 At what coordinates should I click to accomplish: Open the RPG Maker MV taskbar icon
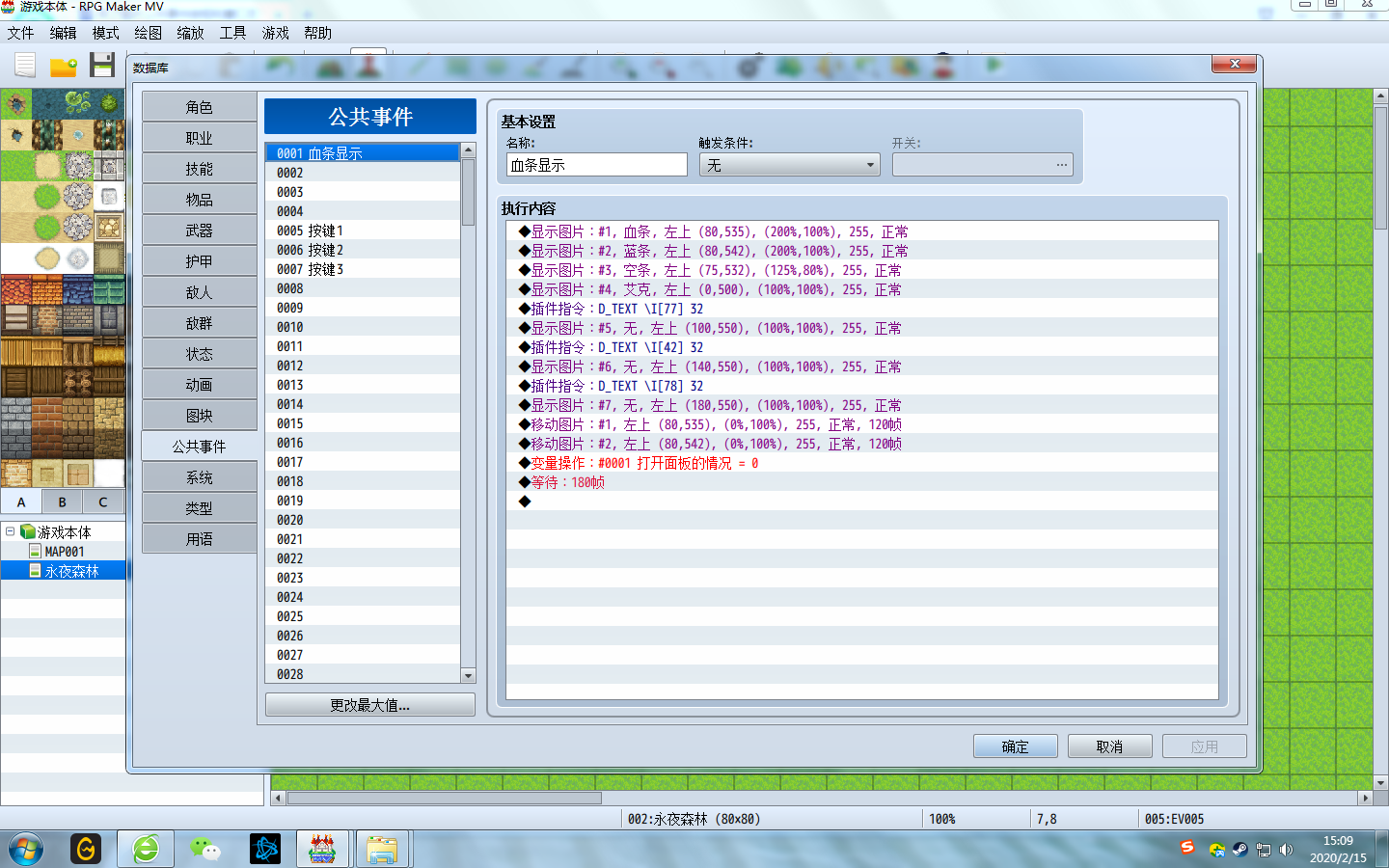[x=322, y=850]
